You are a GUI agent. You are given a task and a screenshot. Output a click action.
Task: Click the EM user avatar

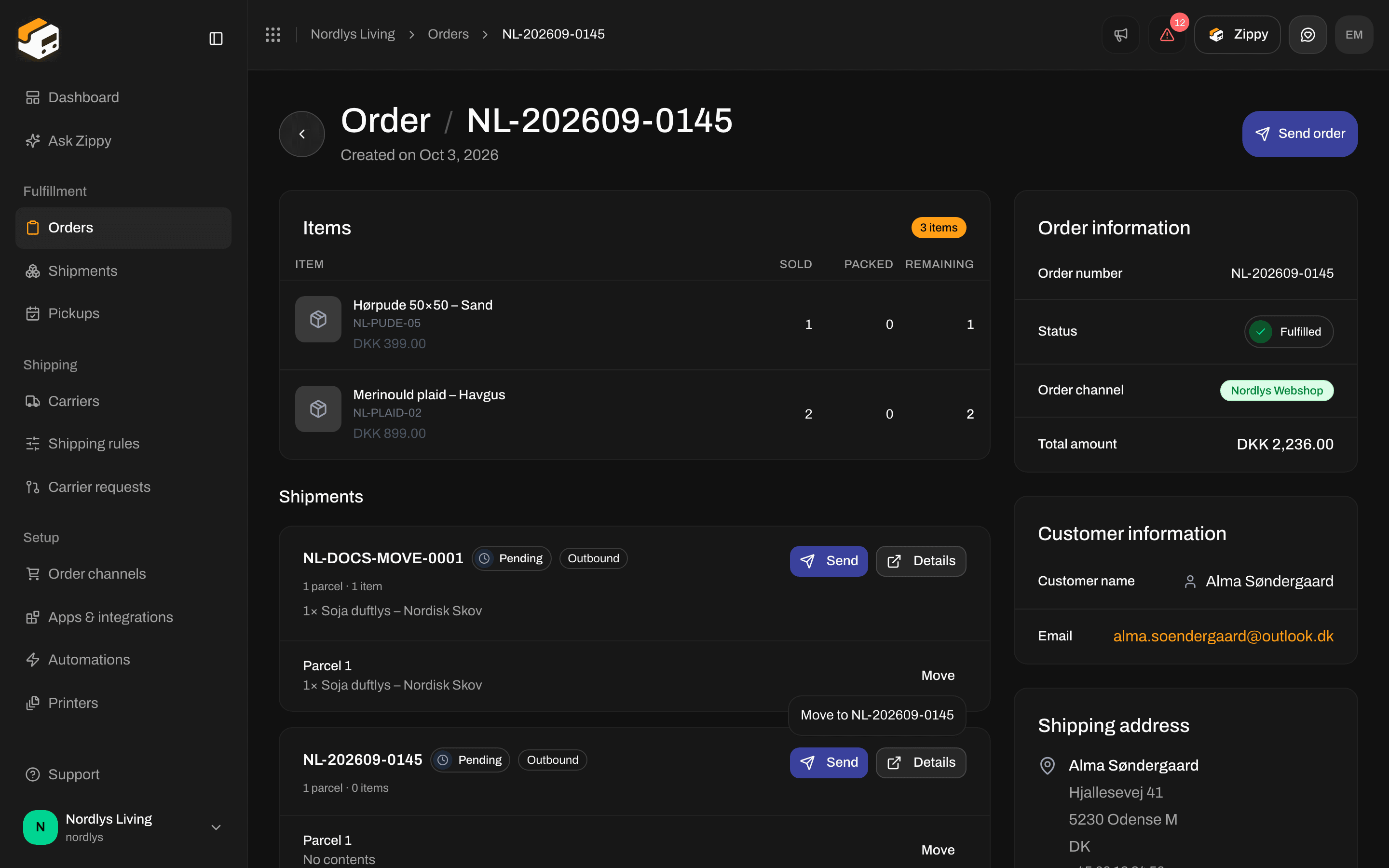pyautogui.click(x=1354, y=34)
